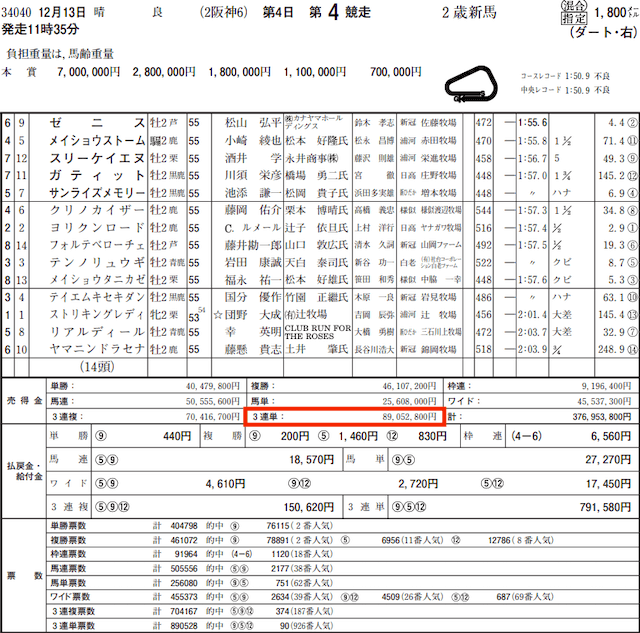Select the 馬連 payout 18,570円
Viewport: 640px width, 633px height.
point(302,460)
